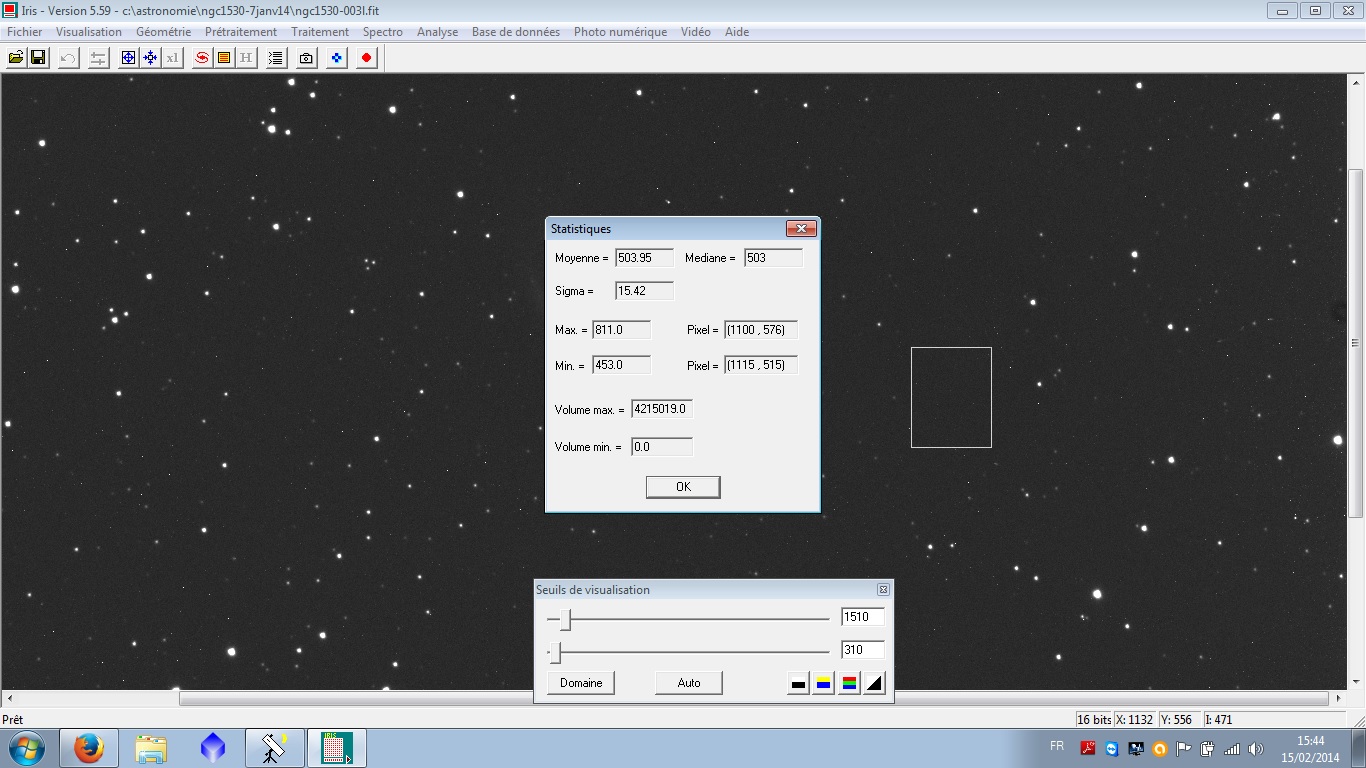The image size is (1366, 768).
Task: Open the Analyse menu
Action: [x=438, y=32]
